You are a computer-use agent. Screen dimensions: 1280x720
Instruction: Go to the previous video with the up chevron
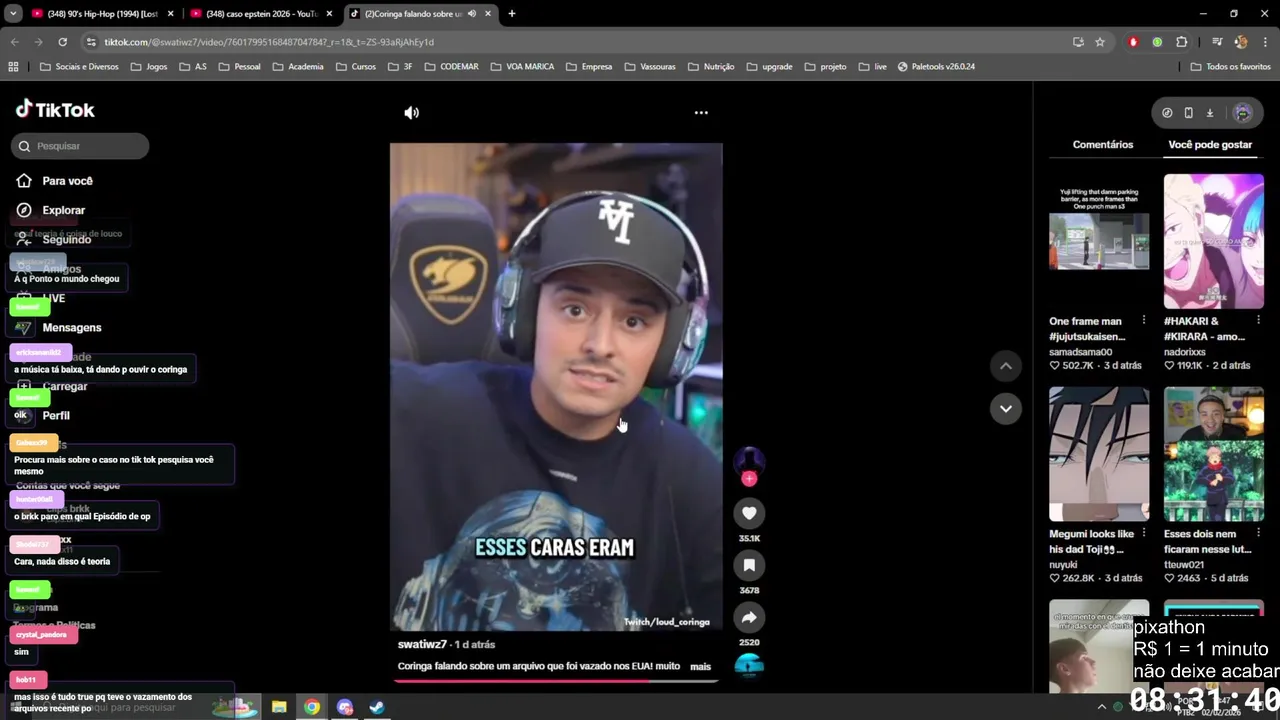1006,366
